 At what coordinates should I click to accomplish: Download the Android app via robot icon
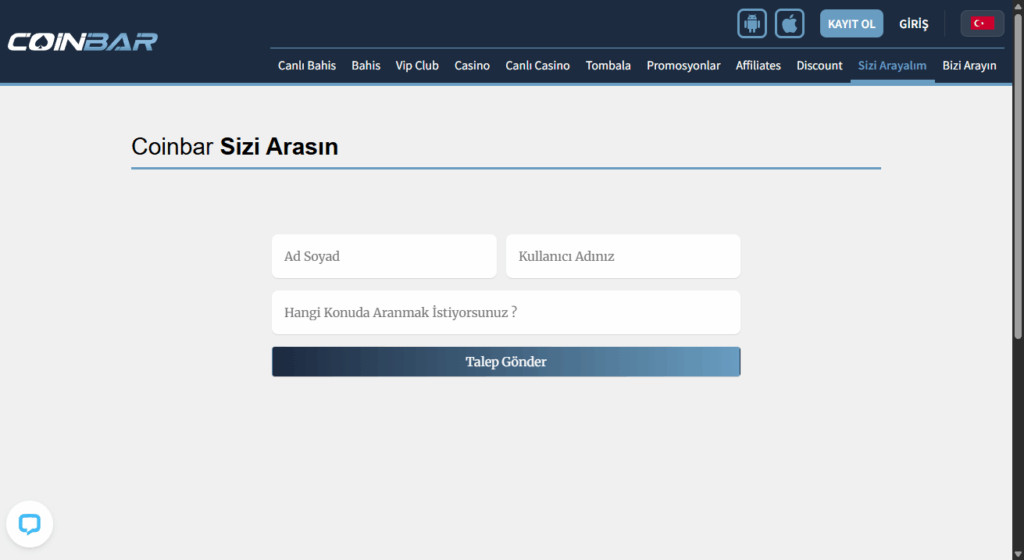(752, 23)
